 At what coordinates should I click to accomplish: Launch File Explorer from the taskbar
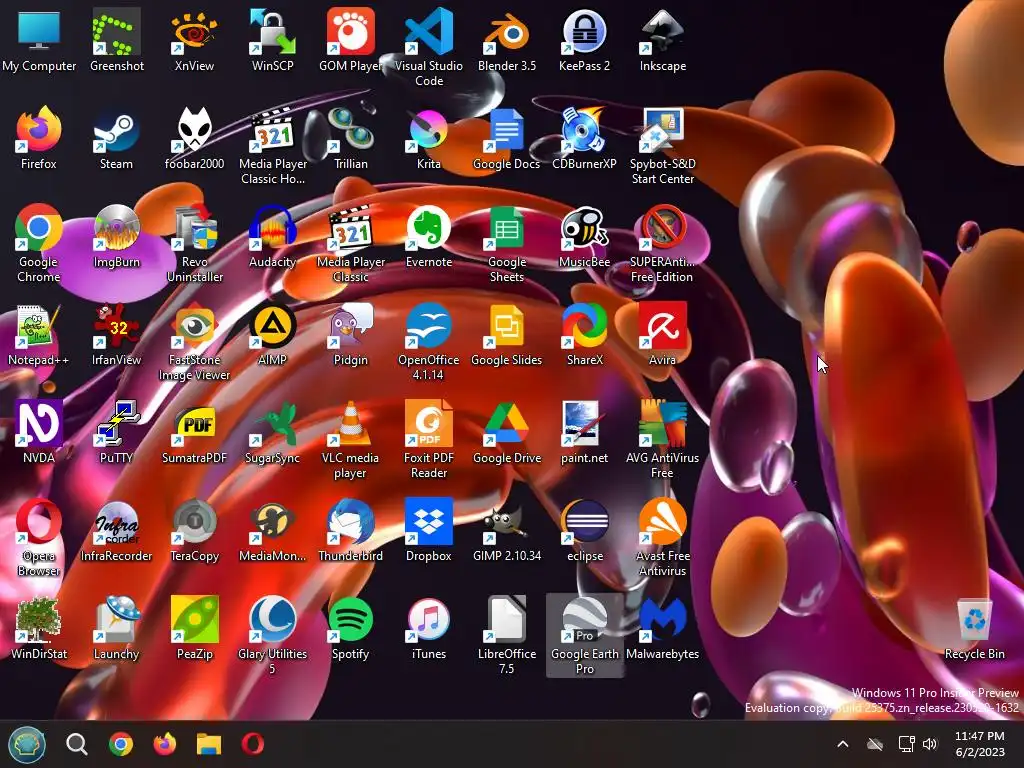click(209, 744)
